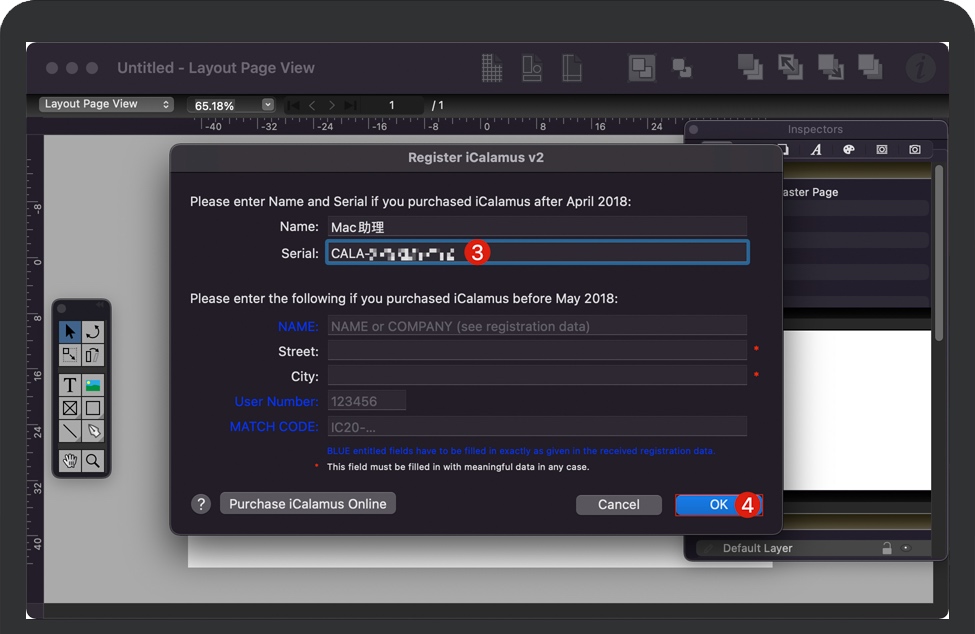The height and width of the screenshot is (634, 975).
Task: Select the rotate tool in tool palette
Action: coord(93,331)
